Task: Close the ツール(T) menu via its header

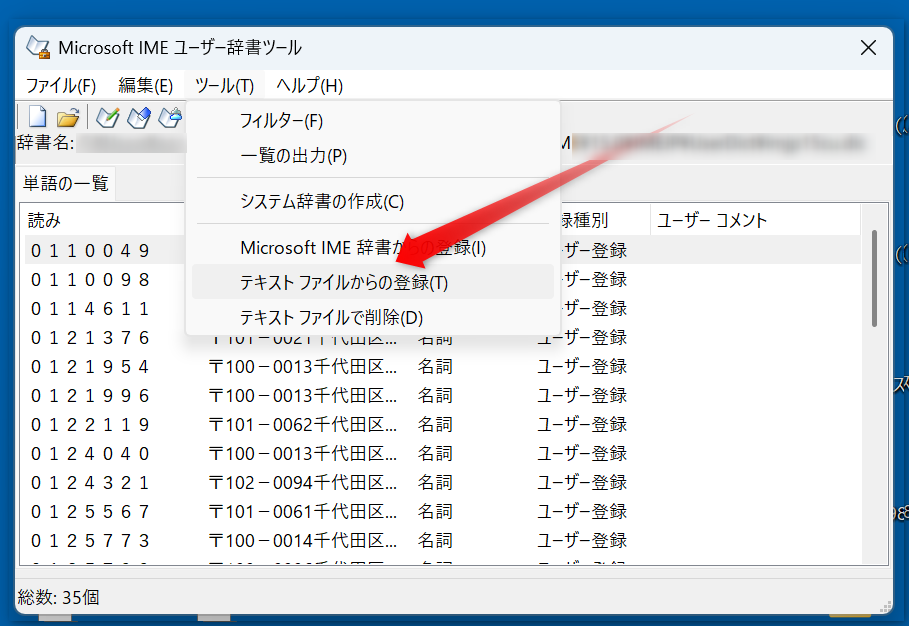Action: (x=224, y=86)
